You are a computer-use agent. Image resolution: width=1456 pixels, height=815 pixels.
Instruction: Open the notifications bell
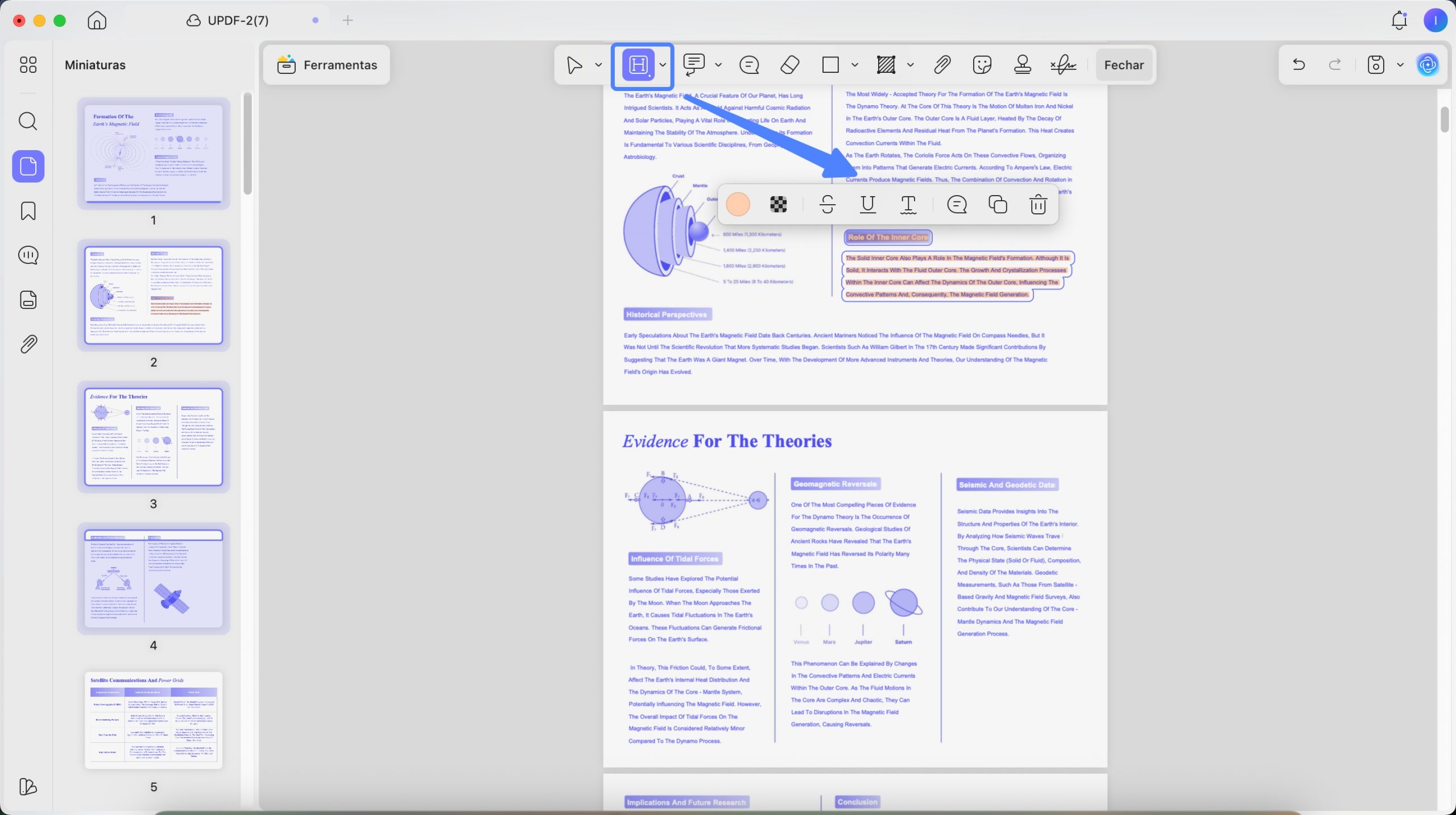[x=1399, y=20]
